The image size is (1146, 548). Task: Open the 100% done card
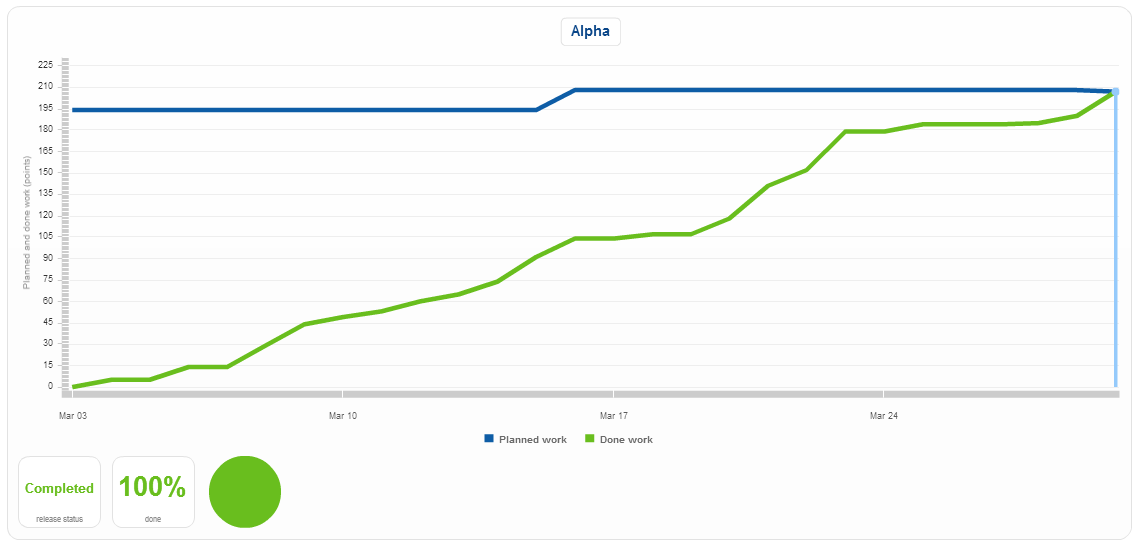pyautogui.click(x=153, y=492)
